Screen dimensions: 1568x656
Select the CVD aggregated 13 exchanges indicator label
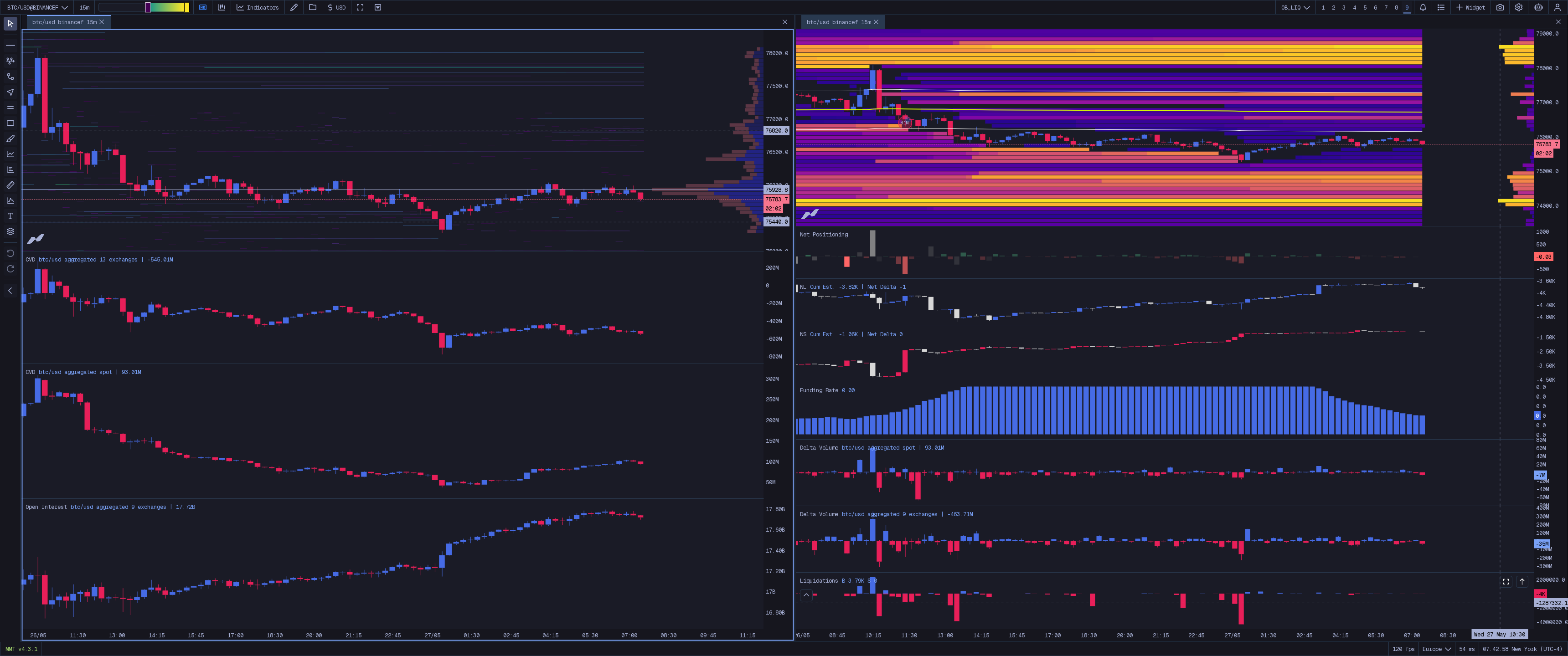point(99,260)
